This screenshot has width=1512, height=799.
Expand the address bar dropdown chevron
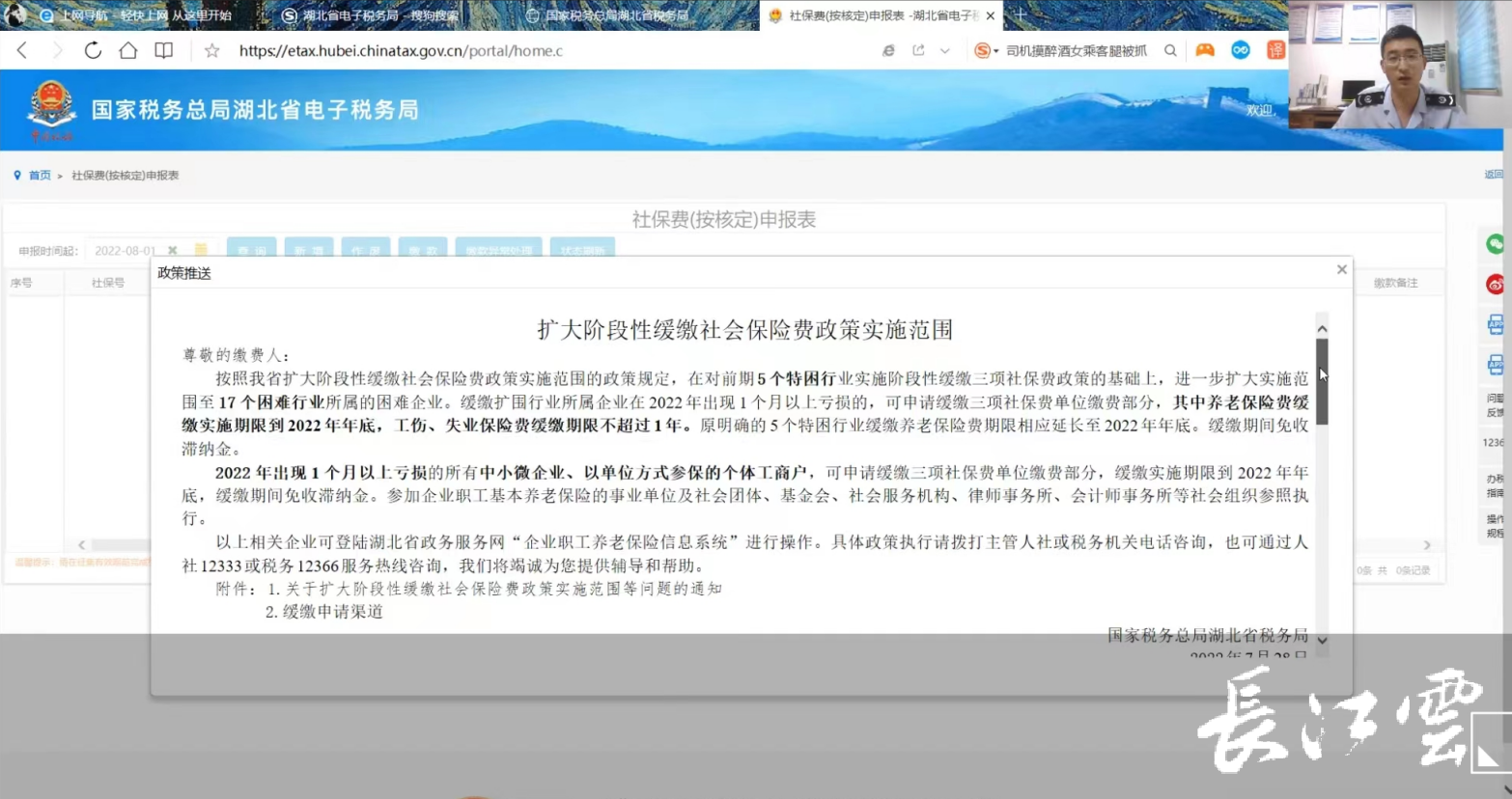pyautogui.click(x=945, y=51)
